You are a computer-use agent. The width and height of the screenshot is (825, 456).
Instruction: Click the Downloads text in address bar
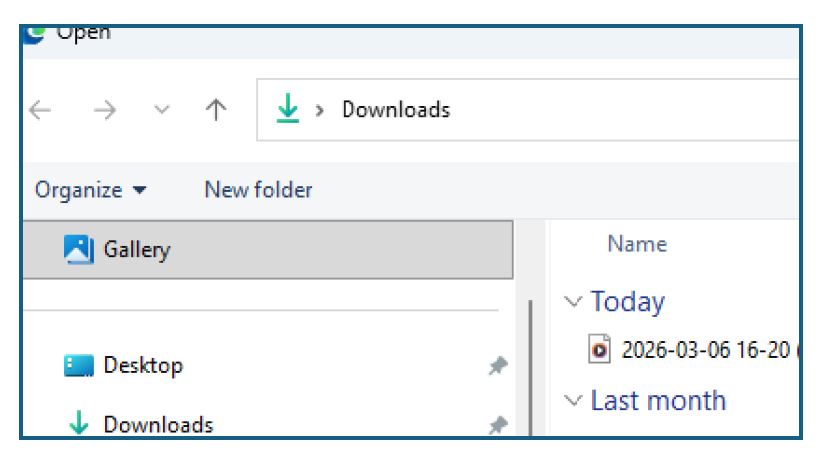coord(396,110)
